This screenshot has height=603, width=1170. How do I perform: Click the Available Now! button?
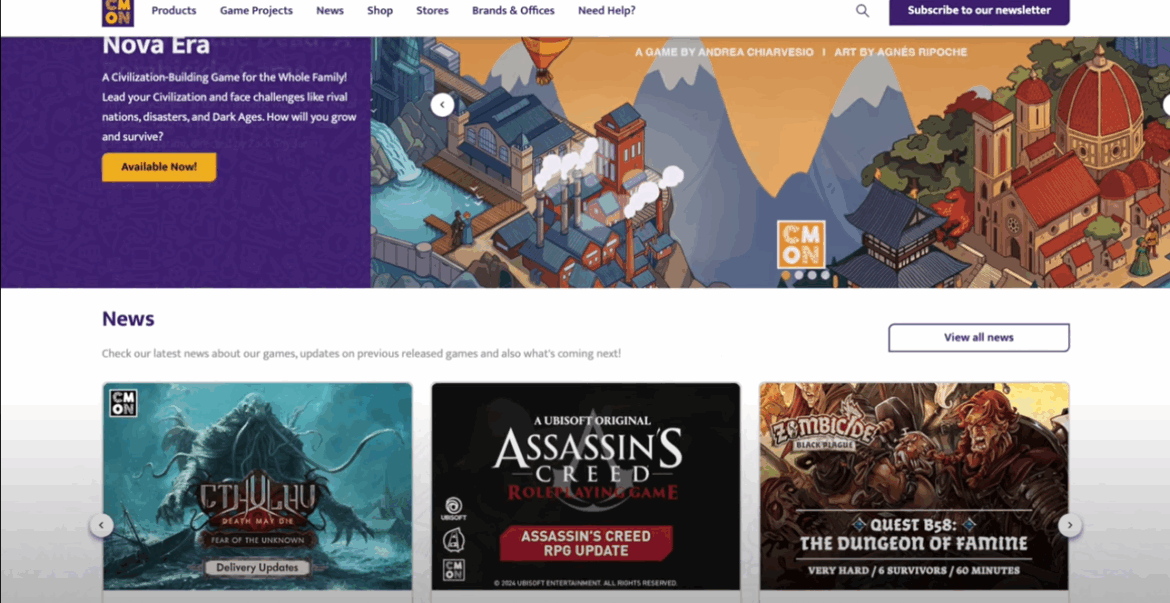click(159, 167)
